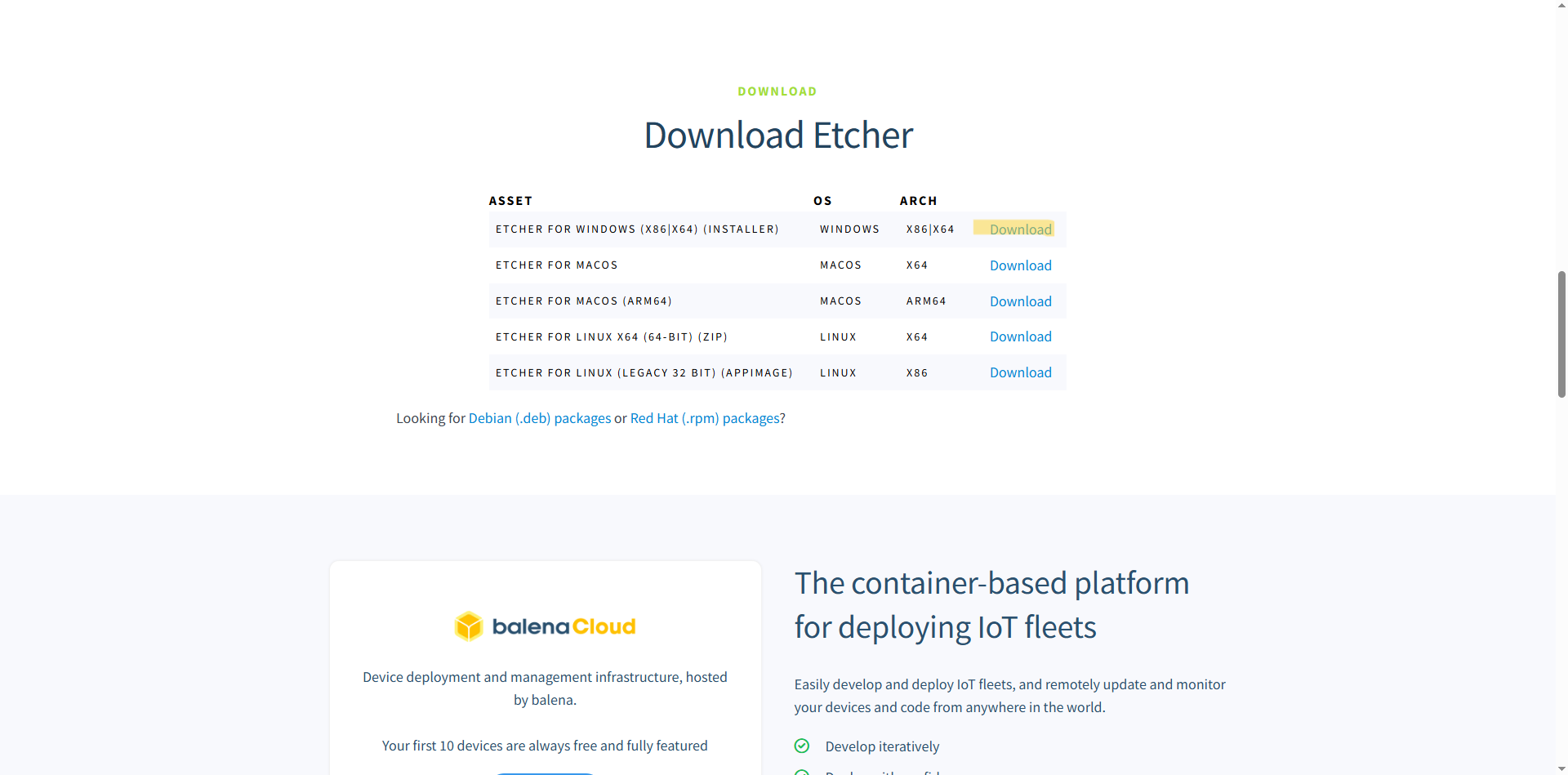The width and height of the screenshot is (1568, 775).
Task: Click the Download Etcher heading
Action: coord(777,136)
